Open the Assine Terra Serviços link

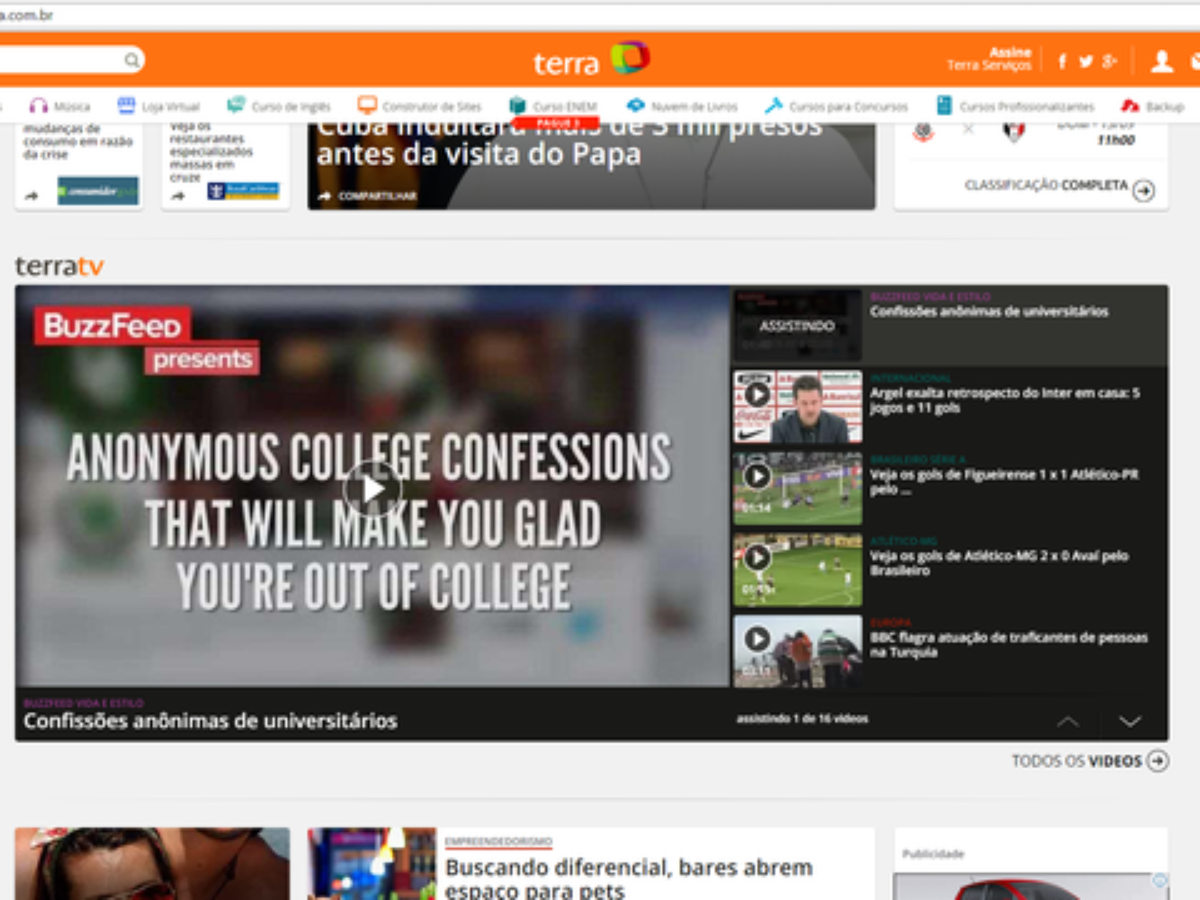pos(990,59)
